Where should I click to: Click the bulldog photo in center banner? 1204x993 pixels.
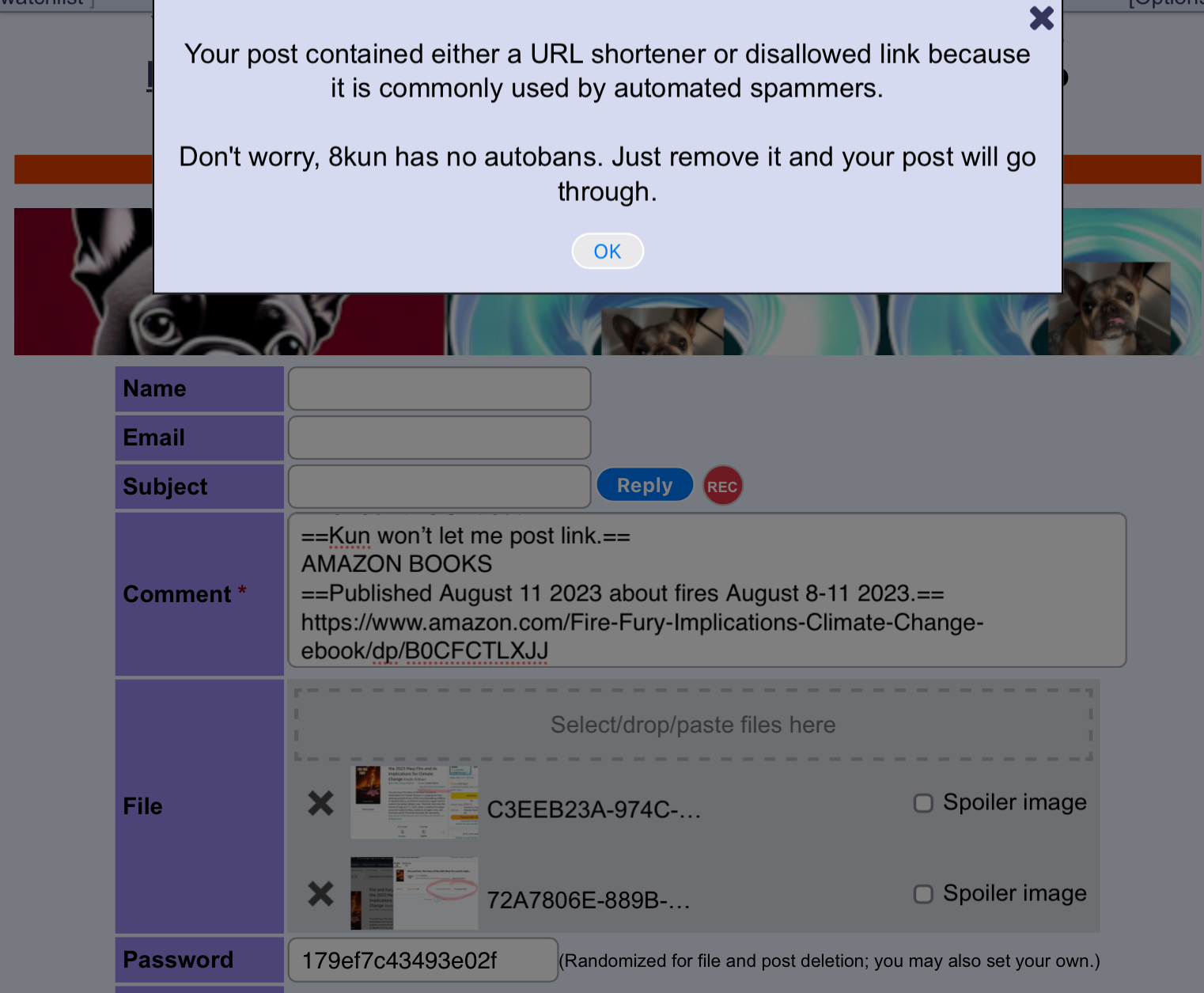point(663,331)
